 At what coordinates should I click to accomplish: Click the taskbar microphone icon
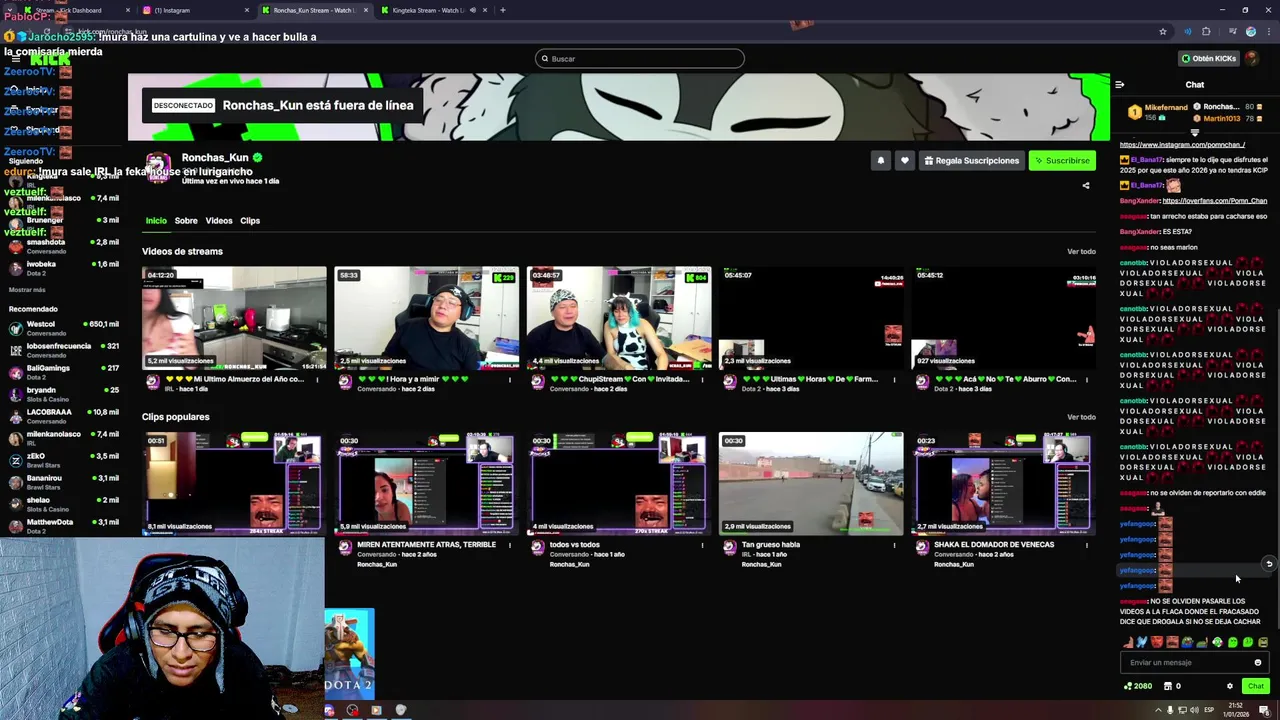tap(1171, 710)
